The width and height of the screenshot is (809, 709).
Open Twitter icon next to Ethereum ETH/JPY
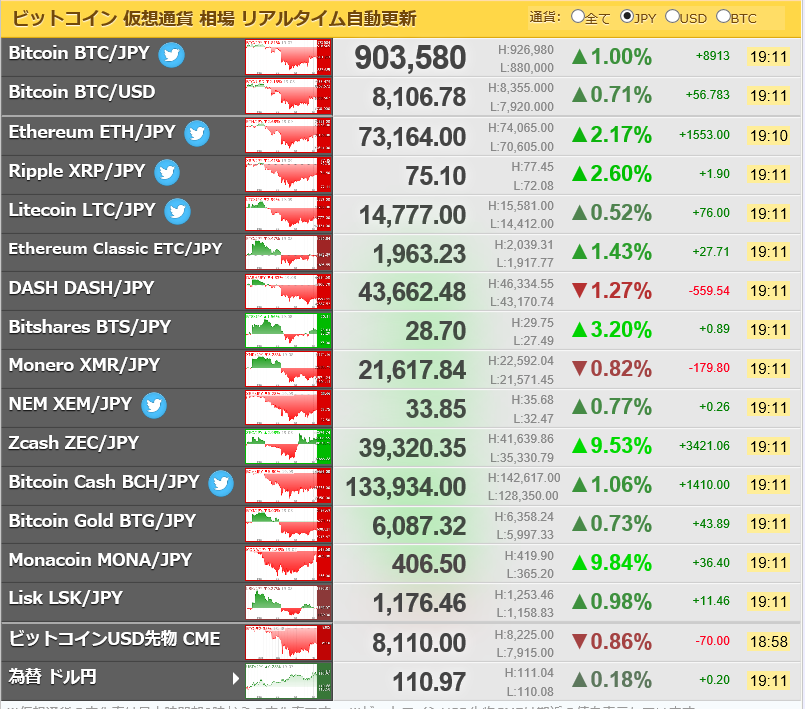(196, 133)
